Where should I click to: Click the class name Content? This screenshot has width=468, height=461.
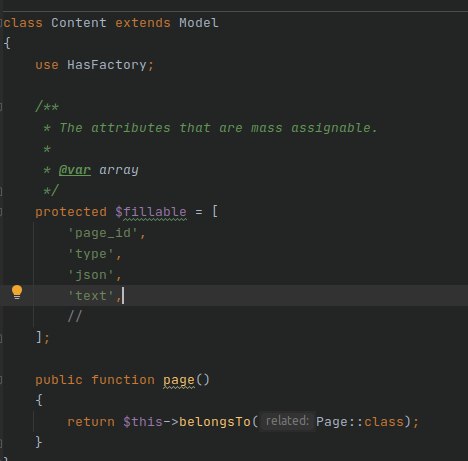pyautogui.click(x=79, y=23)
